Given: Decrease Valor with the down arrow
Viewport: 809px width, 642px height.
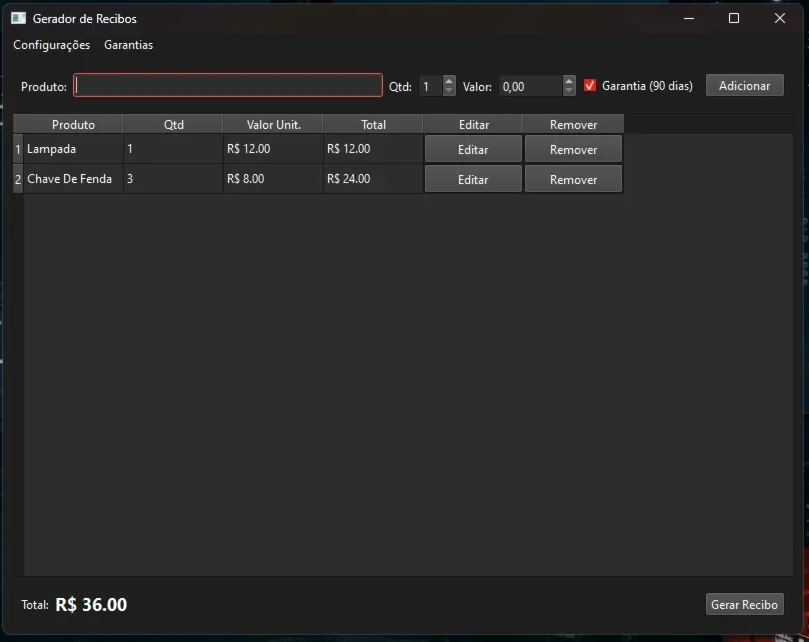Looking at the screenshot, I should point(569,91).
